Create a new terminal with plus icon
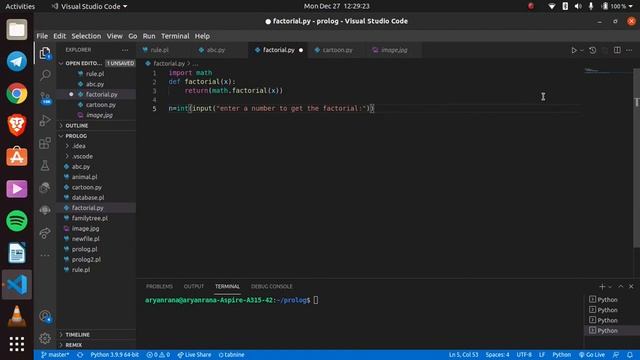The height and width of the screenshot is (360, 640). [x=602, y=287]
